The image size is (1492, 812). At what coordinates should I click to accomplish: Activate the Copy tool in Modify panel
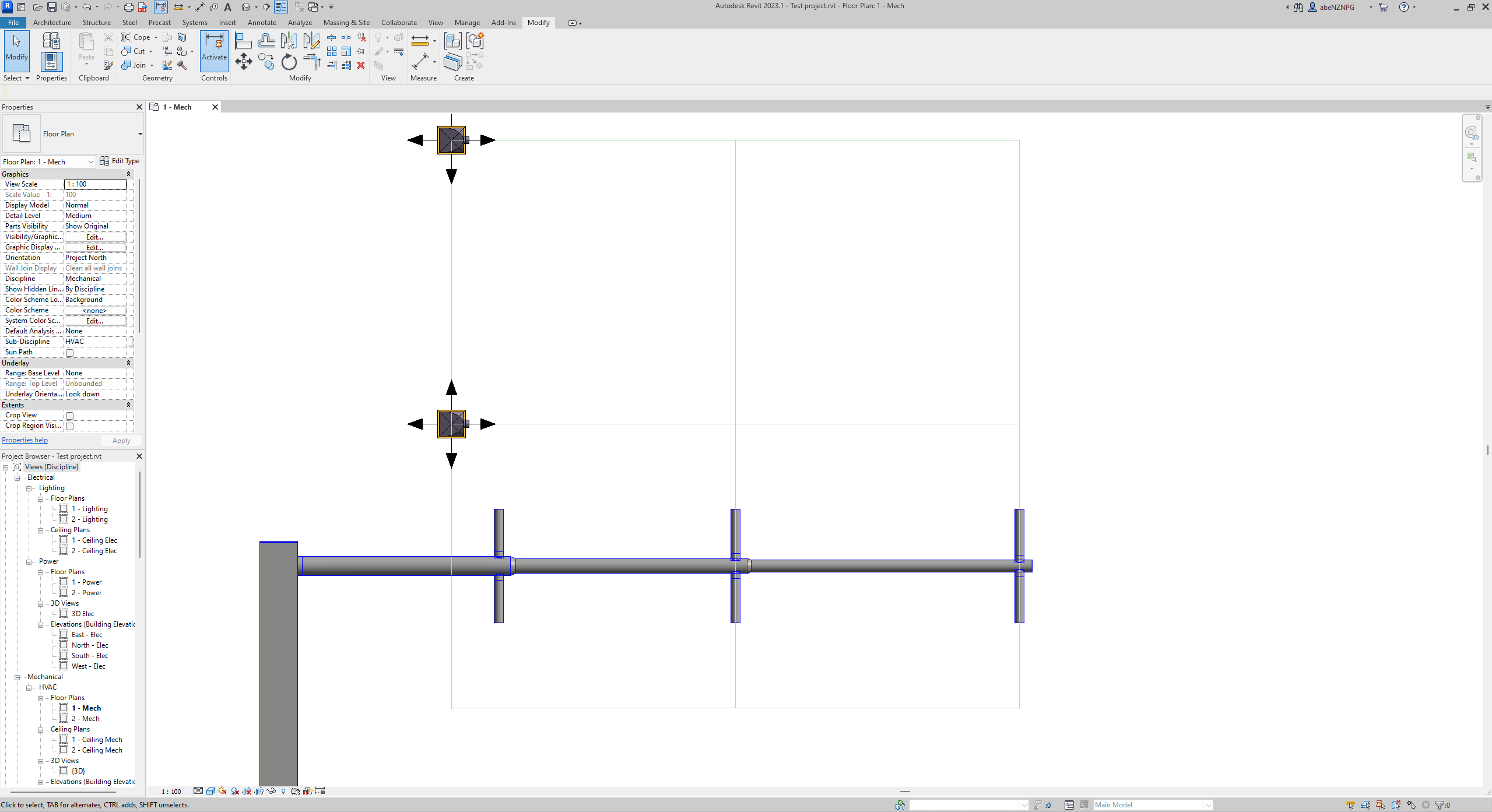pos(266,61)
